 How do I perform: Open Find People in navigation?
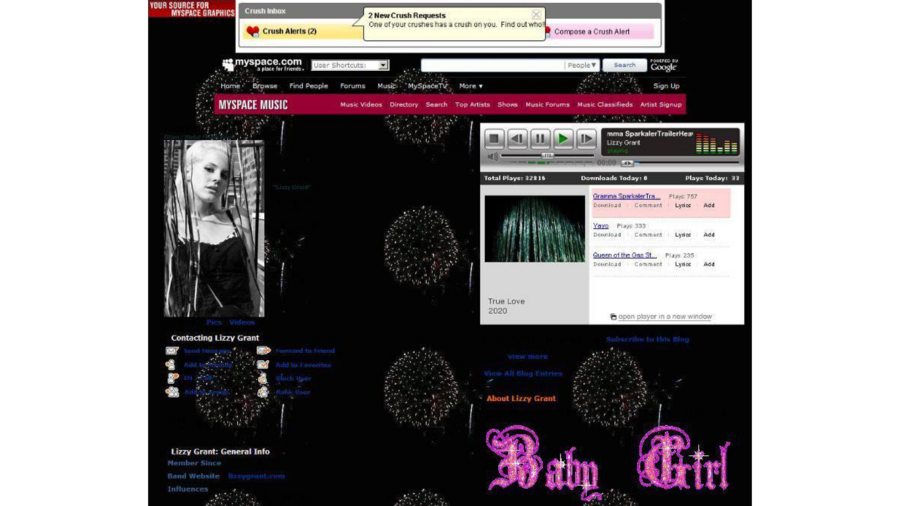click(x=308, y=86)
